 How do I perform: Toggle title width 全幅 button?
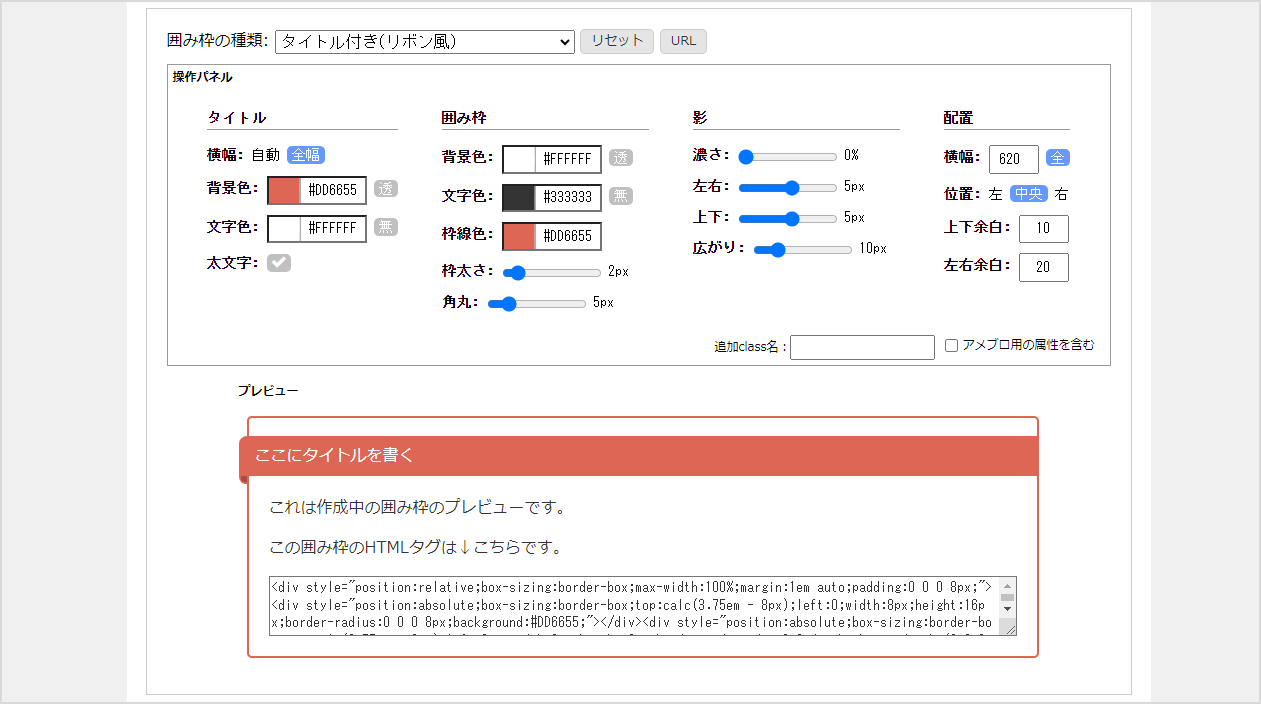pyautogui.click(x=306, y=155)
